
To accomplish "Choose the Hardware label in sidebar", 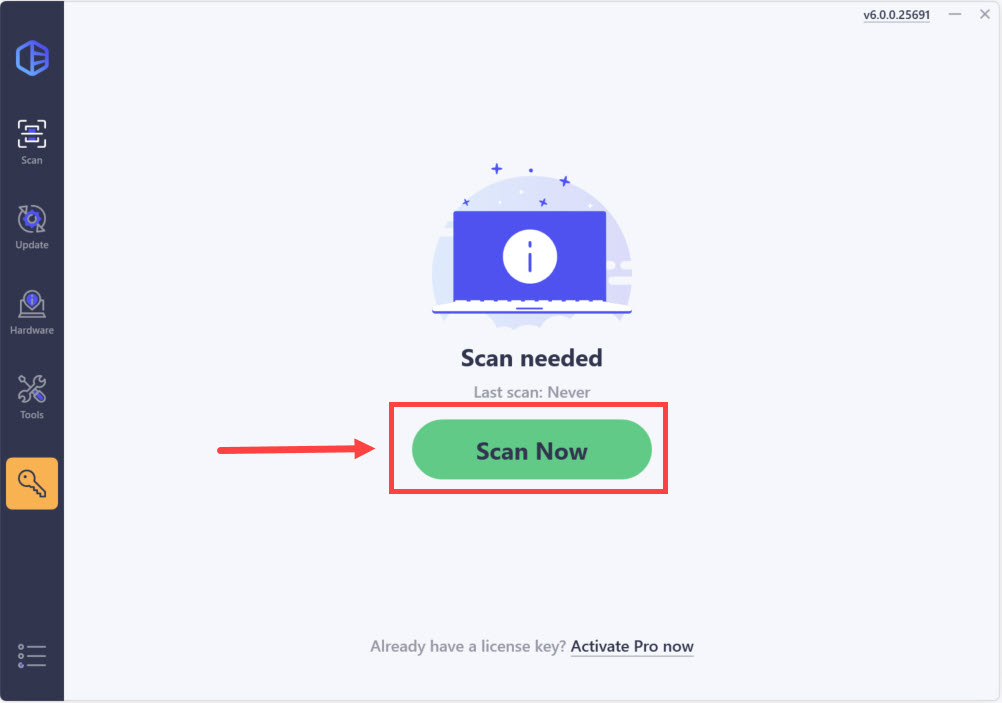I will click(31, 330).
